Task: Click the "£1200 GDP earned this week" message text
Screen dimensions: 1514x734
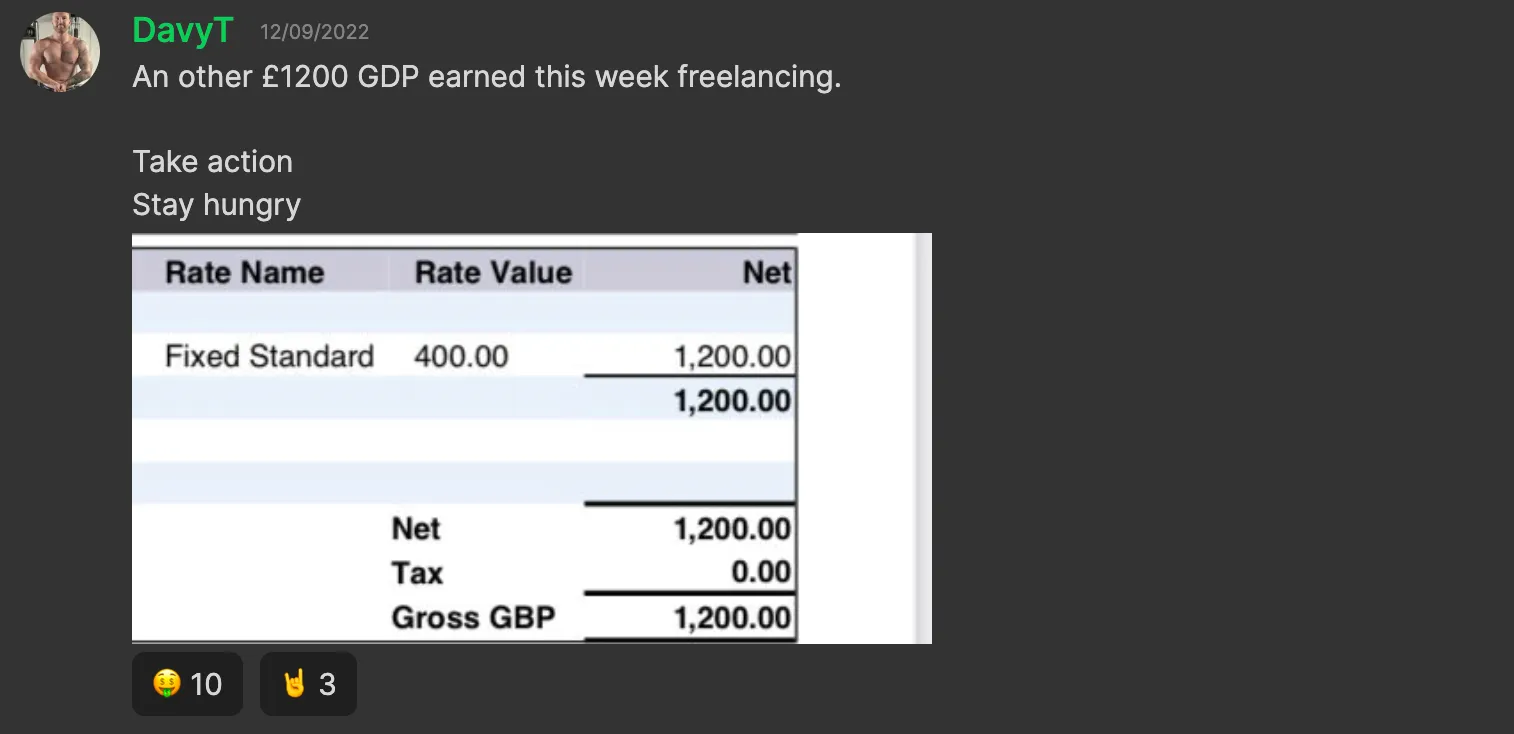Action: coord(465,77)
